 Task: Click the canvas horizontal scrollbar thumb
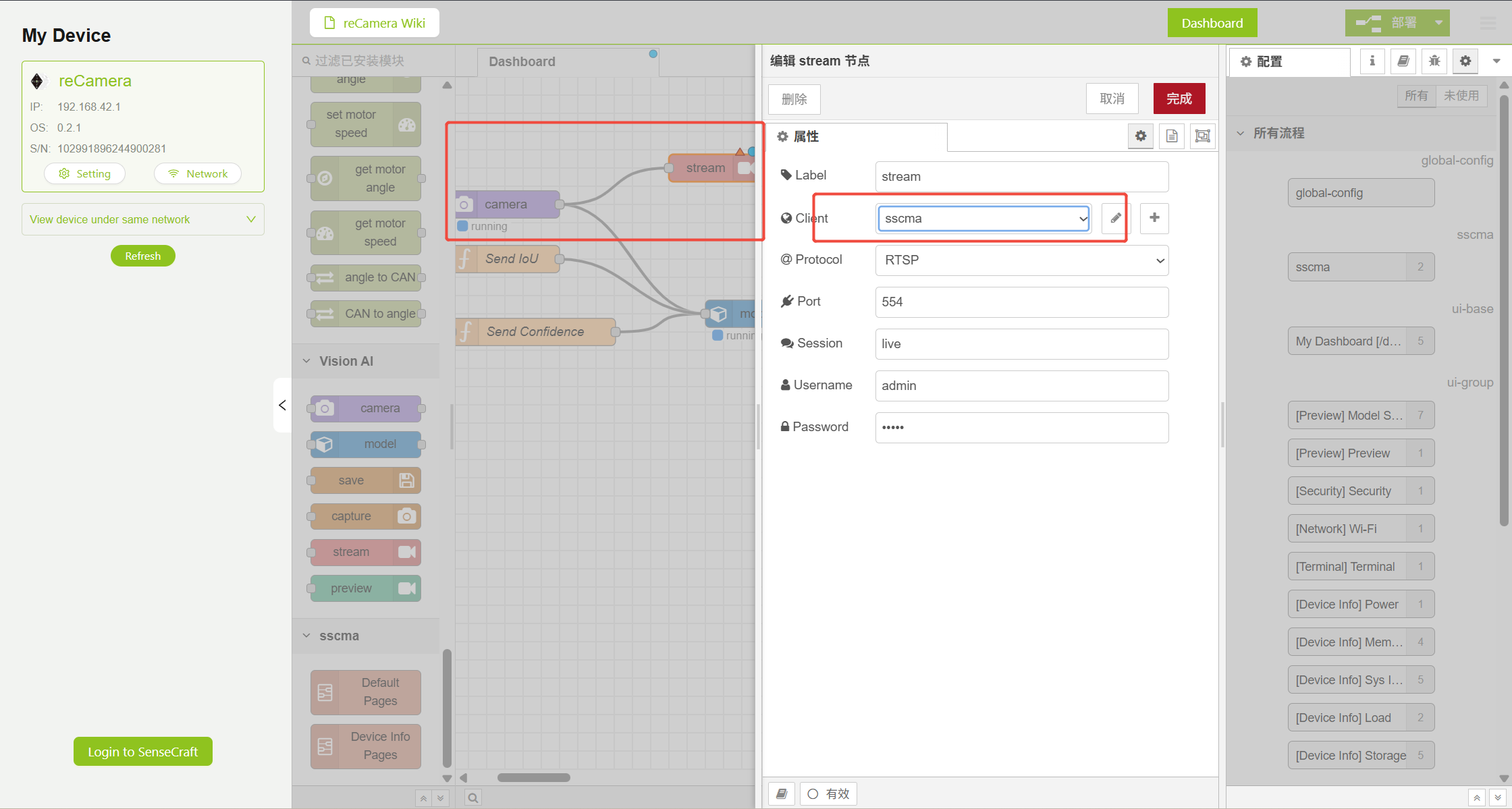[x=533, y=777]
